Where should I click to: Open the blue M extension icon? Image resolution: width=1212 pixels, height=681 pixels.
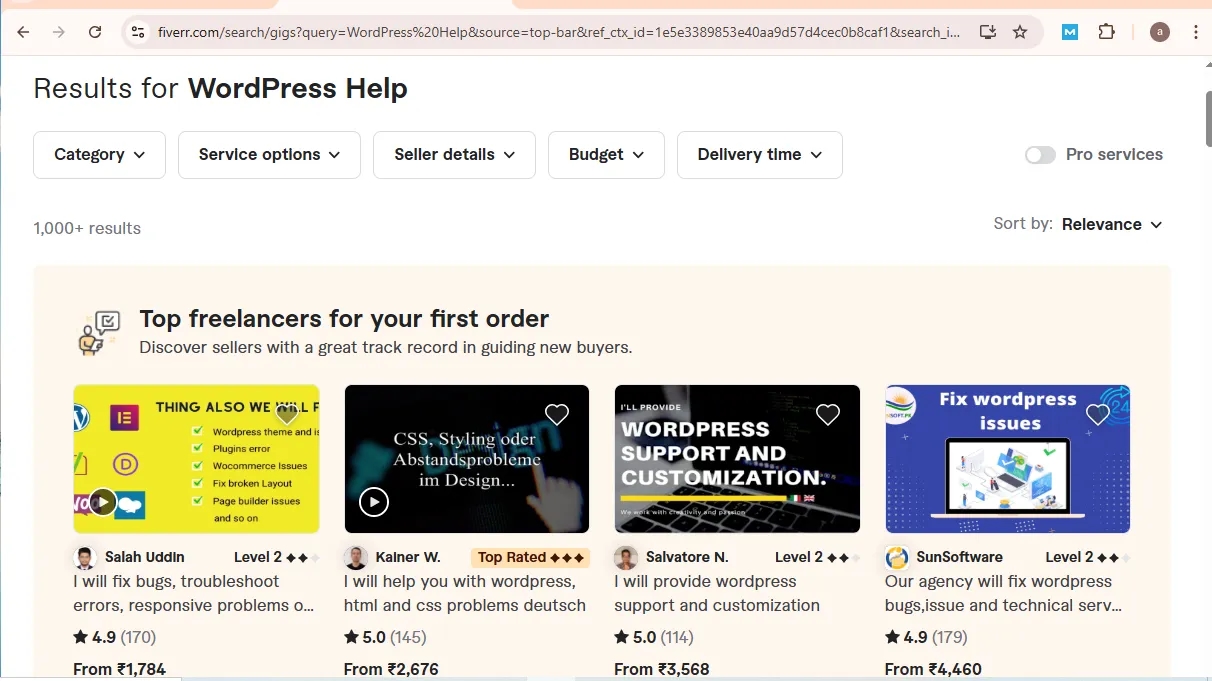[x=1070, y=32]
